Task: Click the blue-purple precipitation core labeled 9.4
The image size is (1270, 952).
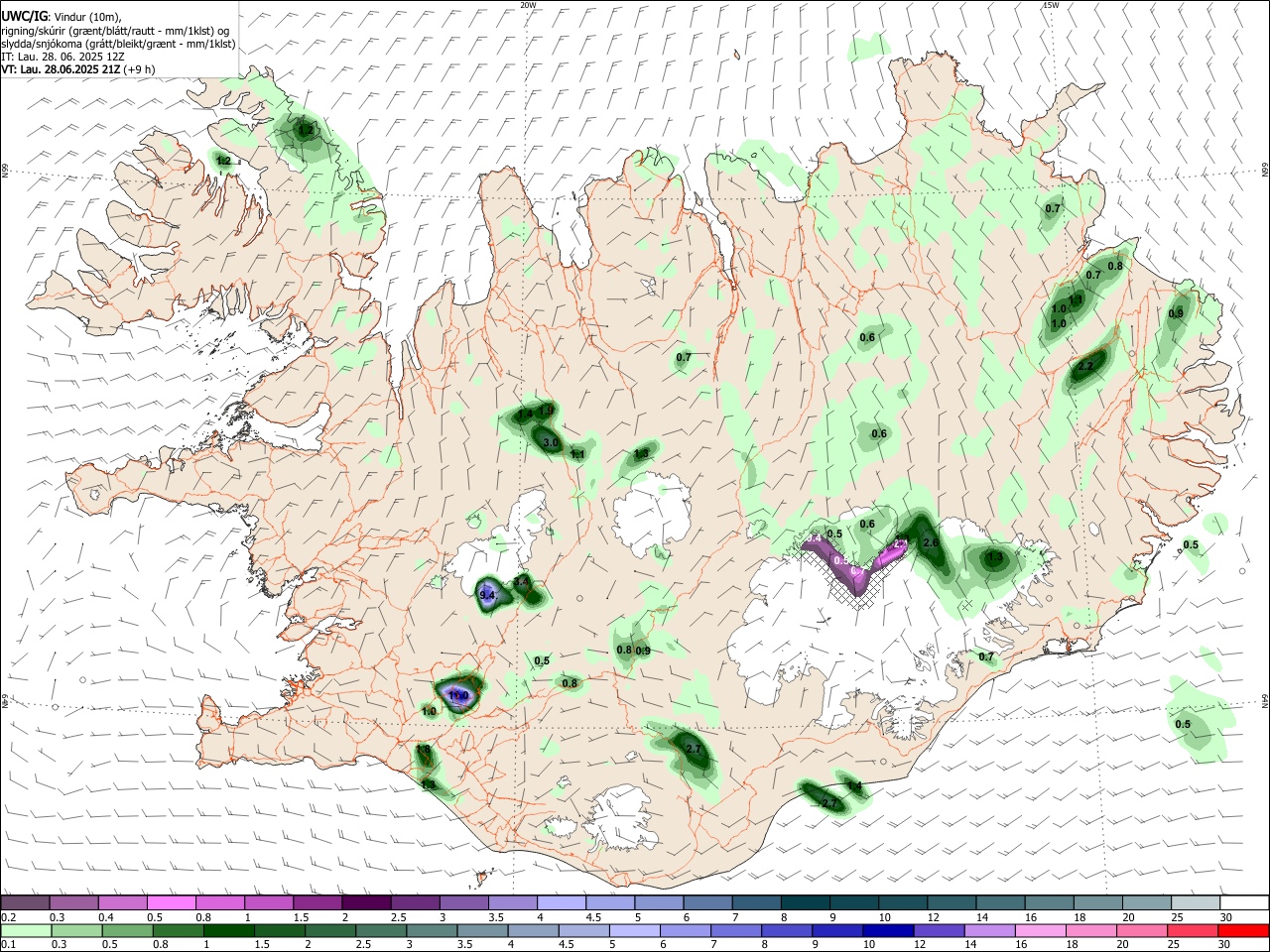Action: (489, 595)
